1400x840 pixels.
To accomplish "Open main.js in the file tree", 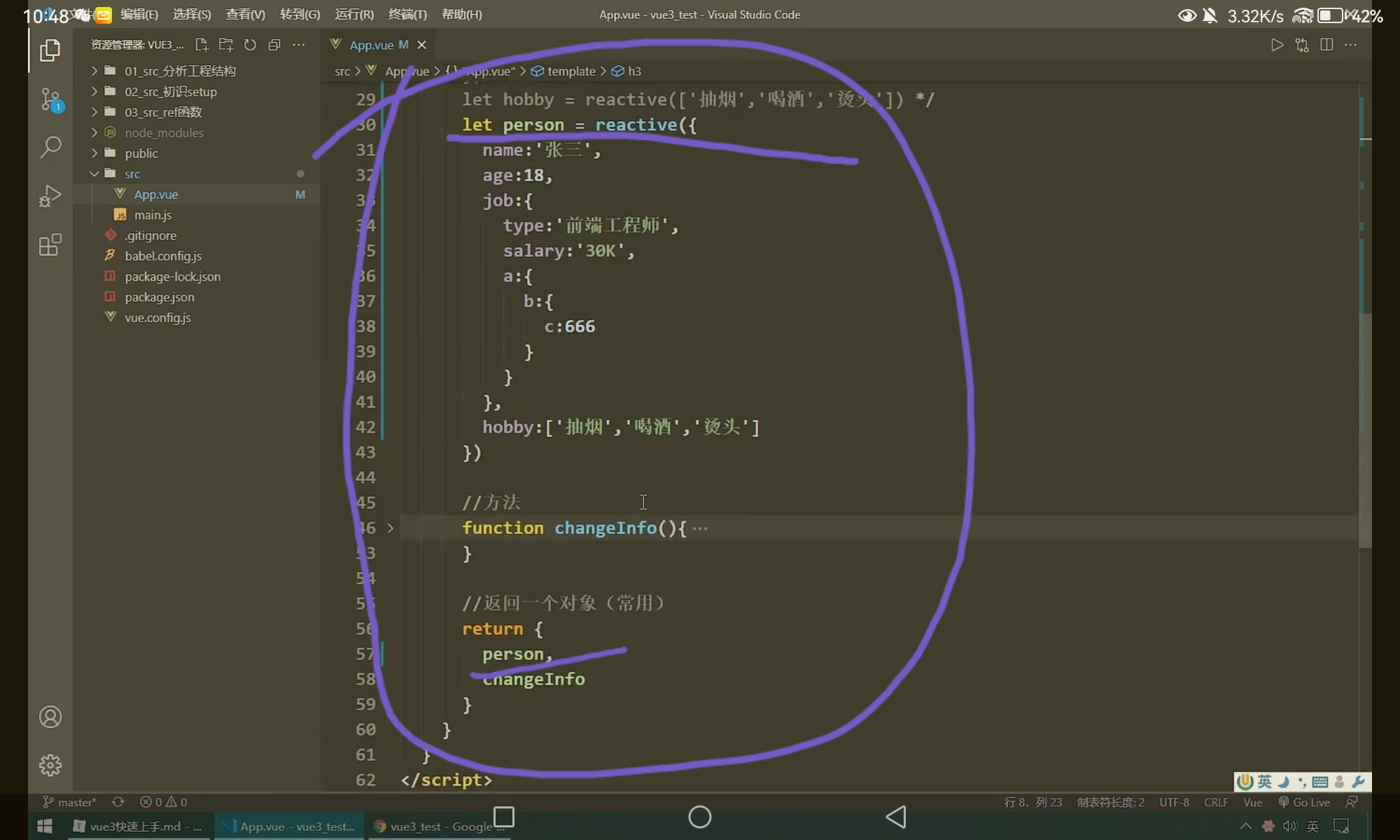I will click(x=153, y=215).
